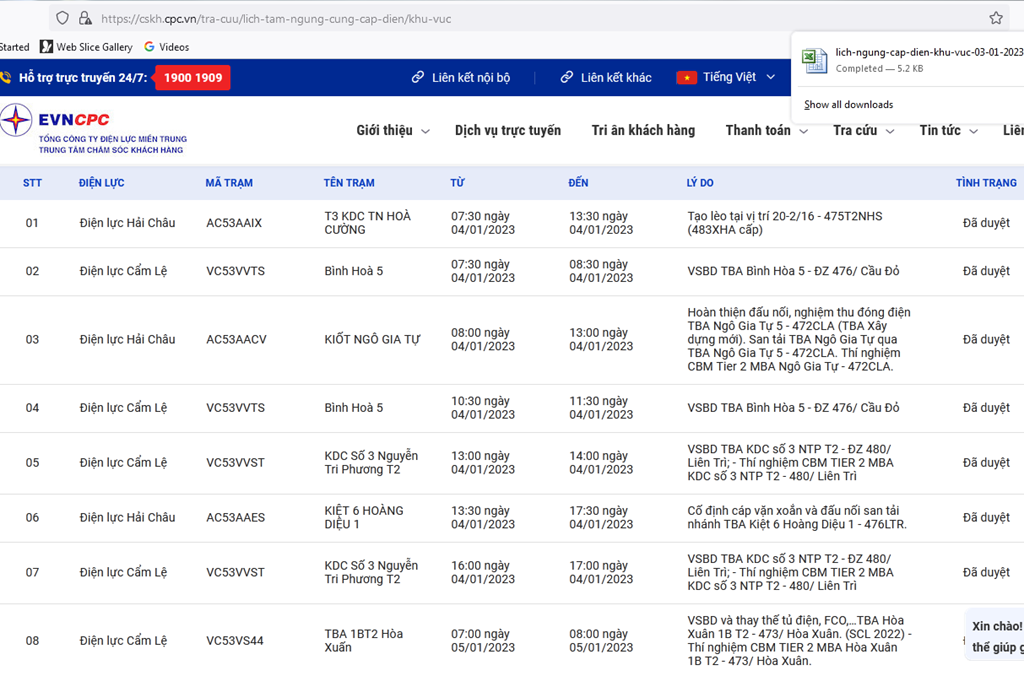1024x676 pixels.
Task: Select station name KIỐT NGÔ GIA TỰ
Action: [x=372, y=339]
